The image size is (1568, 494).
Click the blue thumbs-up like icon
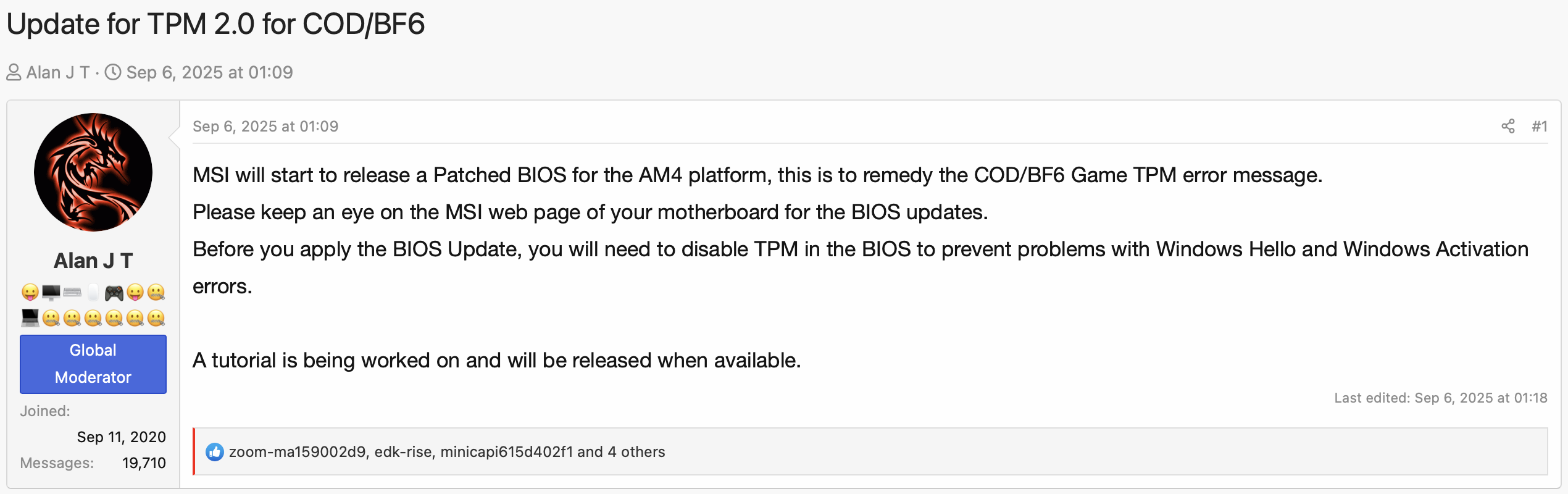point(215,452)
